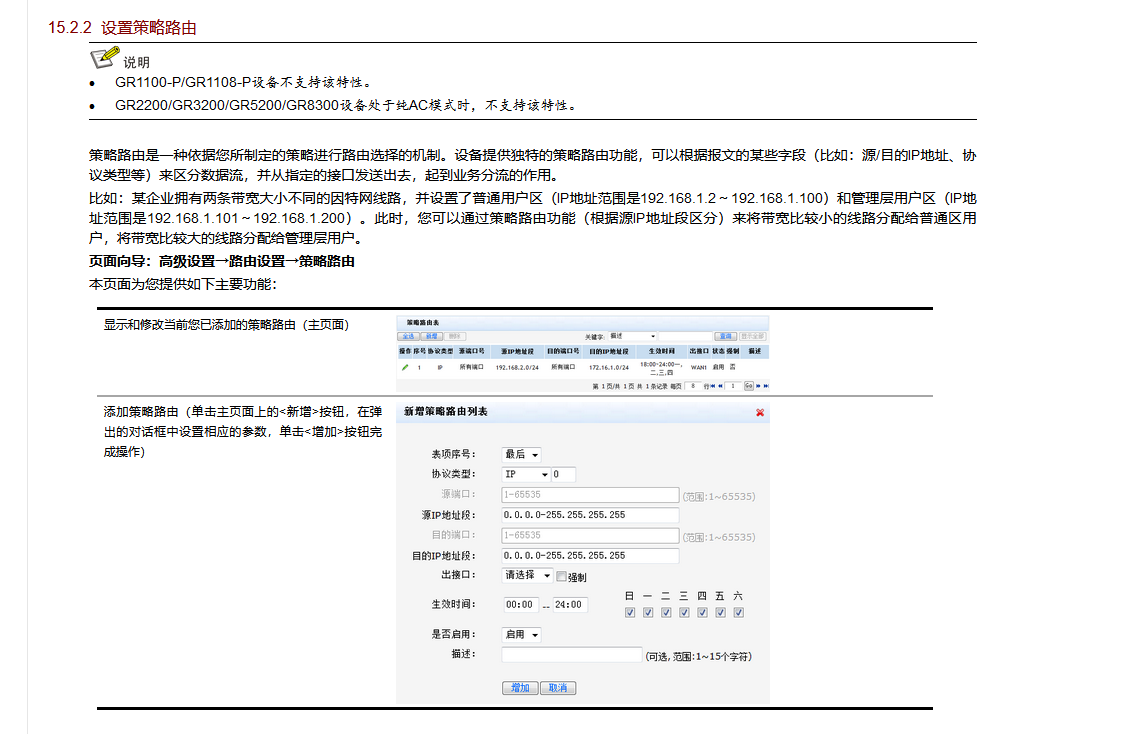
Task: Tick the 强制 checkbox
Action: tap(561, 576)
